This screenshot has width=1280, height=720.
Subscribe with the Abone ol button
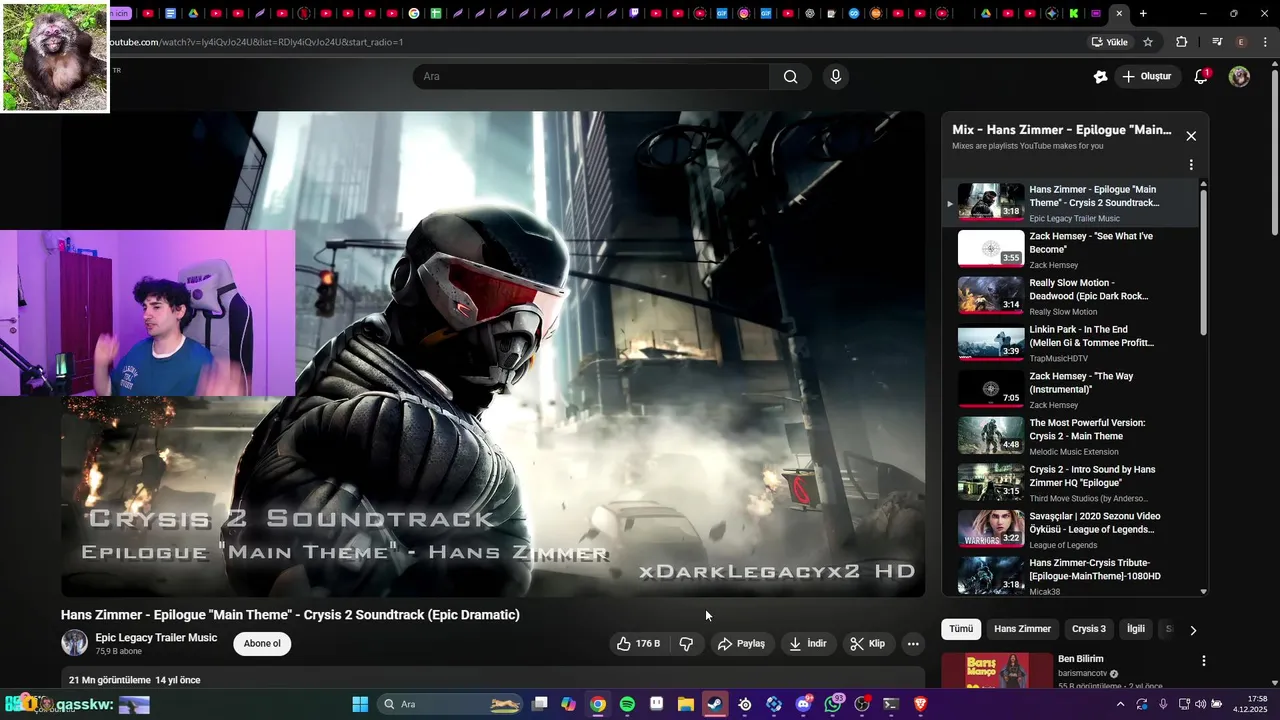point(262,644)
